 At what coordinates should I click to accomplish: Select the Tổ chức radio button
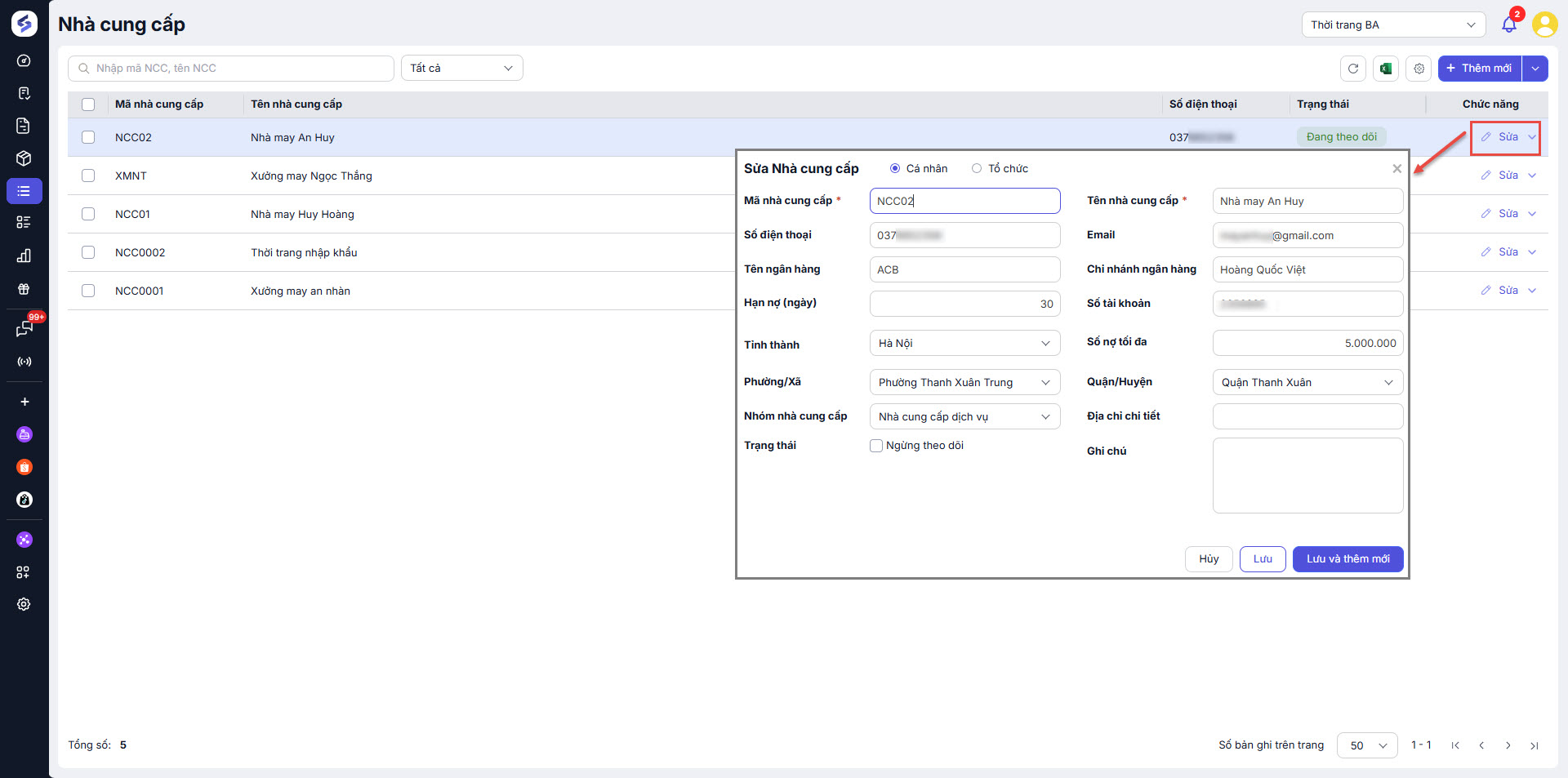click(976, 169)
